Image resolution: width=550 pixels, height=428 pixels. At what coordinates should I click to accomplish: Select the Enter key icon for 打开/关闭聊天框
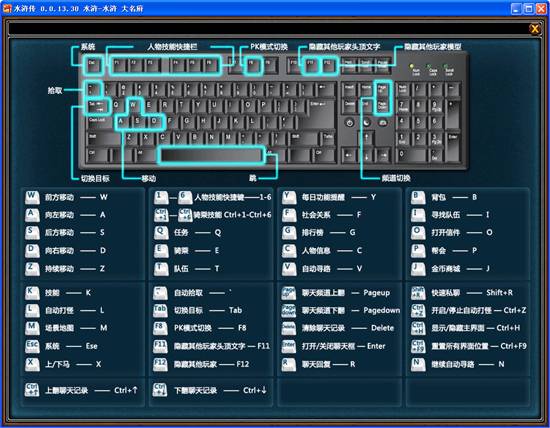[289, 346]
